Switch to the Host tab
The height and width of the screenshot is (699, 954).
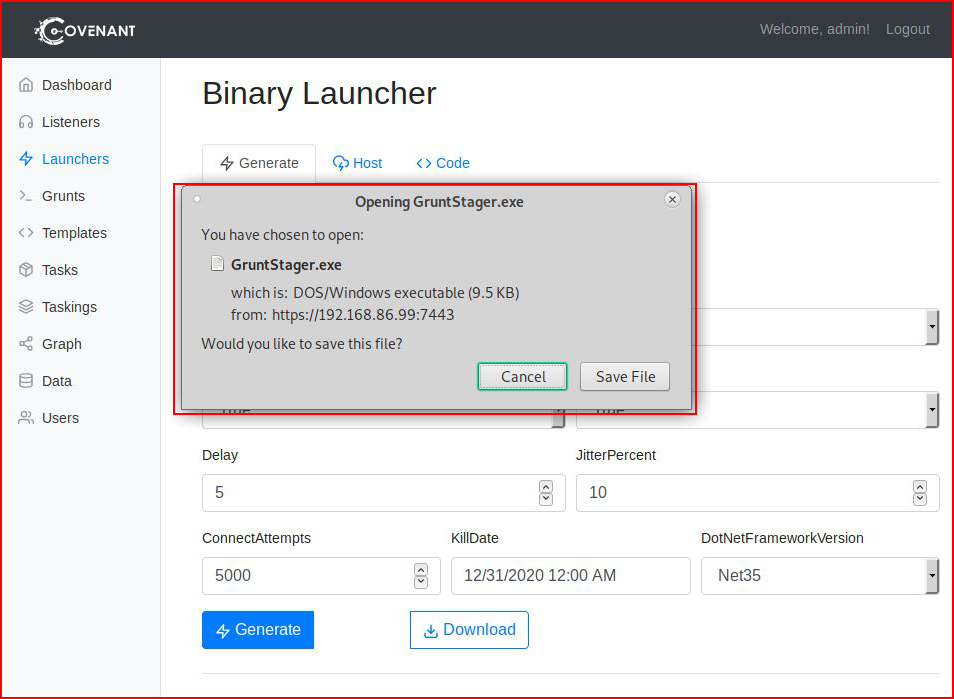tap(357, 163)
